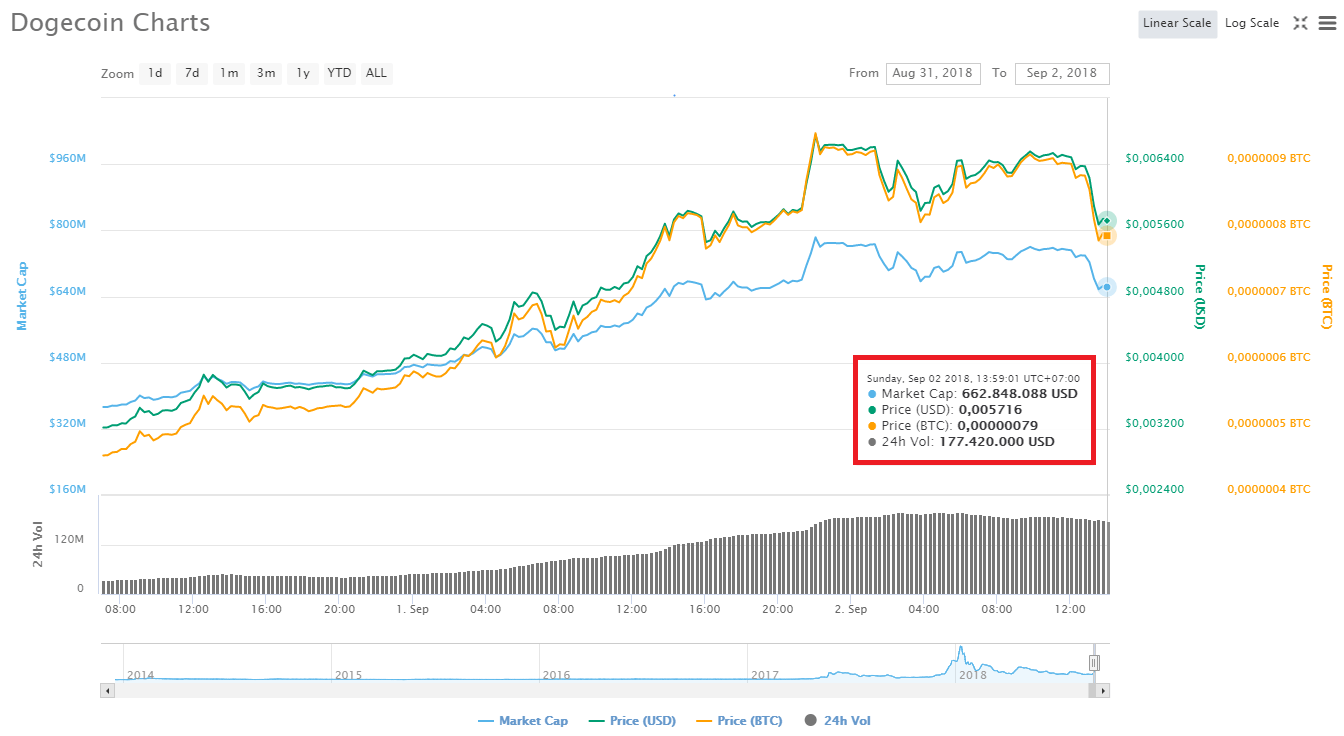Edit the From date field Aug 31, 2018
Image resolution: width=1344 pixels, height=736 pixels.
point(933,73)
